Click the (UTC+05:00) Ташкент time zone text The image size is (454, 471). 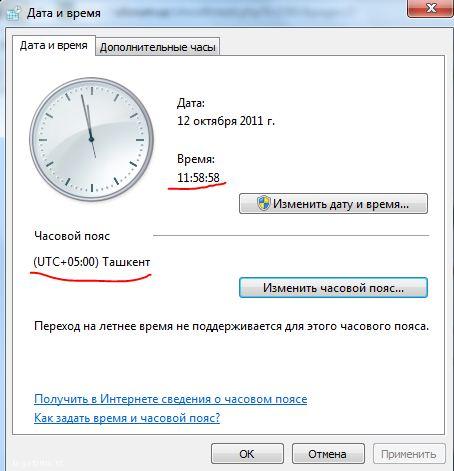coord(92,262)
